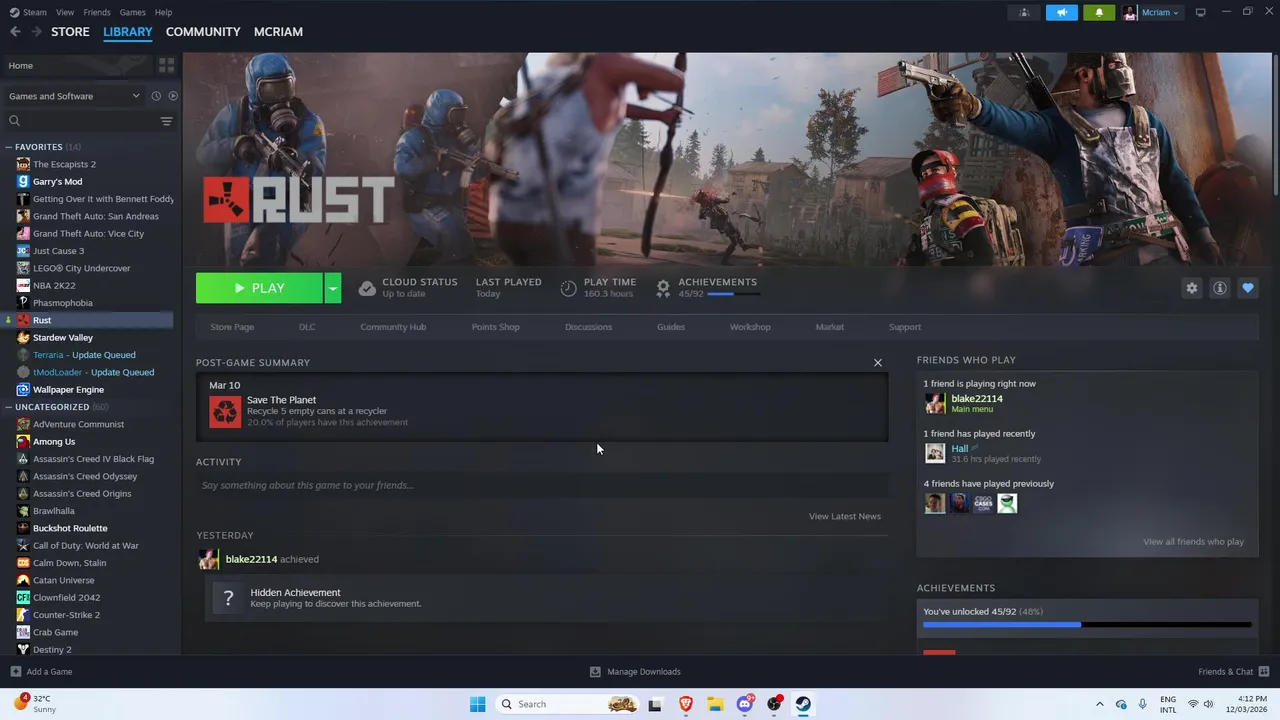Open the View menu

[65, 12]
